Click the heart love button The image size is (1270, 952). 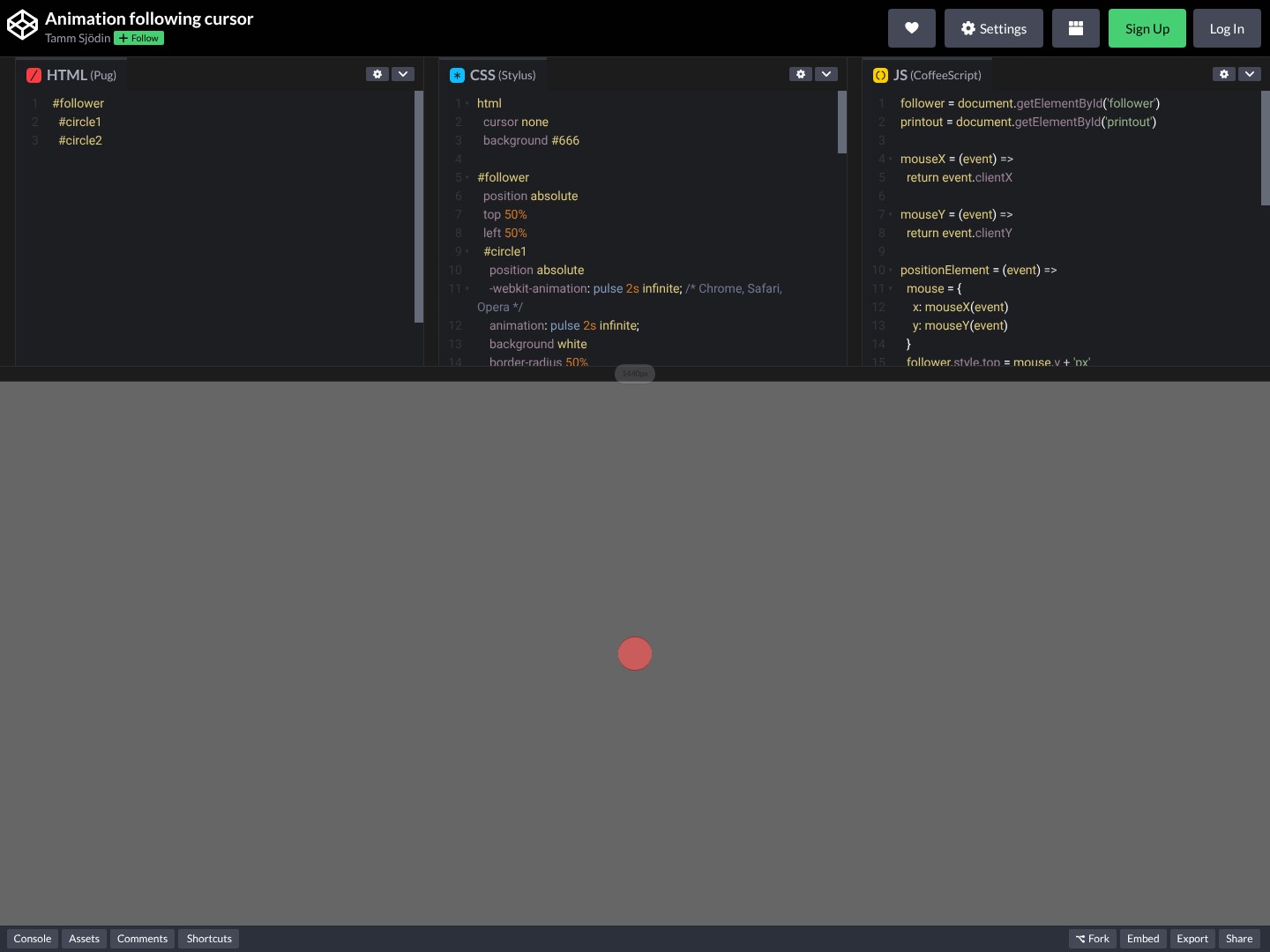(911, 28)
